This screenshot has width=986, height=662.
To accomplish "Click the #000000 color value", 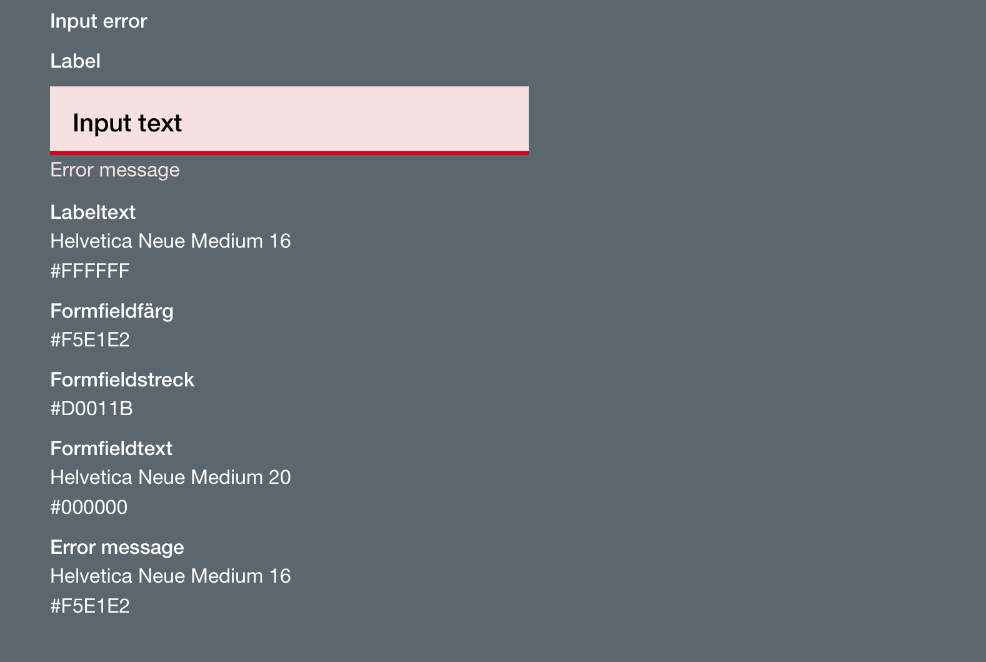I will click(x=89, y=507).
